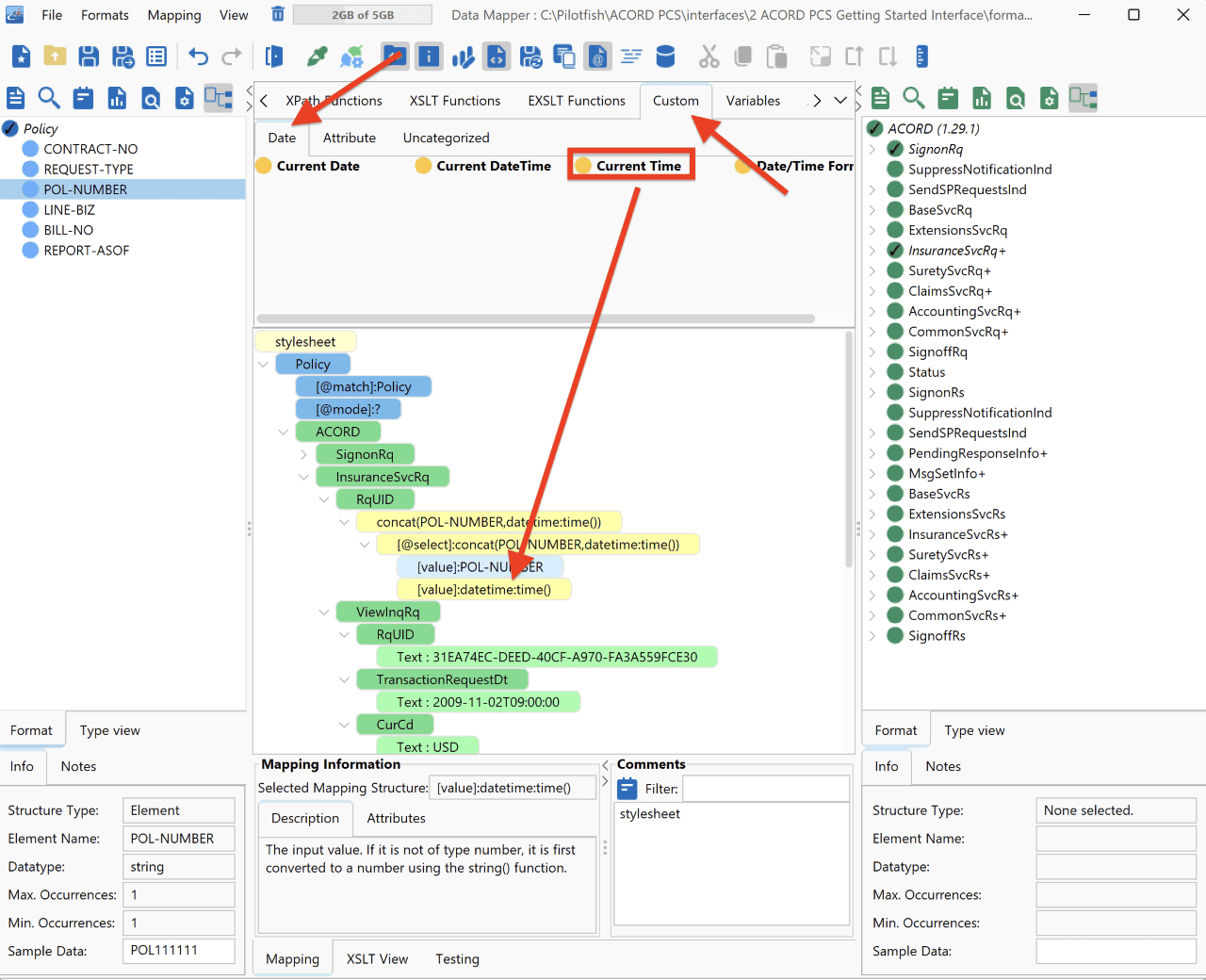Click the blue gear document icon, source panel
The height and width of the screenshot is (980, 1206).
[185, 97]
